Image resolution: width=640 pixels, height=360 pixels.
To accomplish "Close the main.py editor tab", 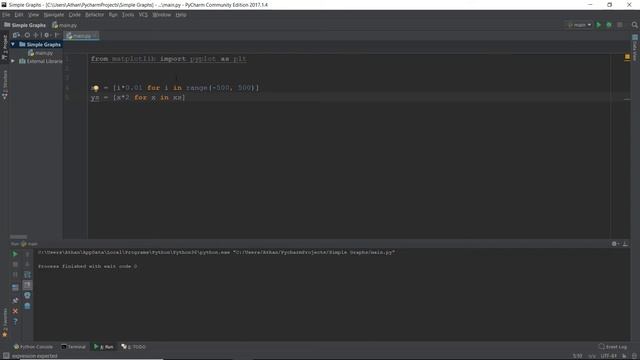I will 95,36.
